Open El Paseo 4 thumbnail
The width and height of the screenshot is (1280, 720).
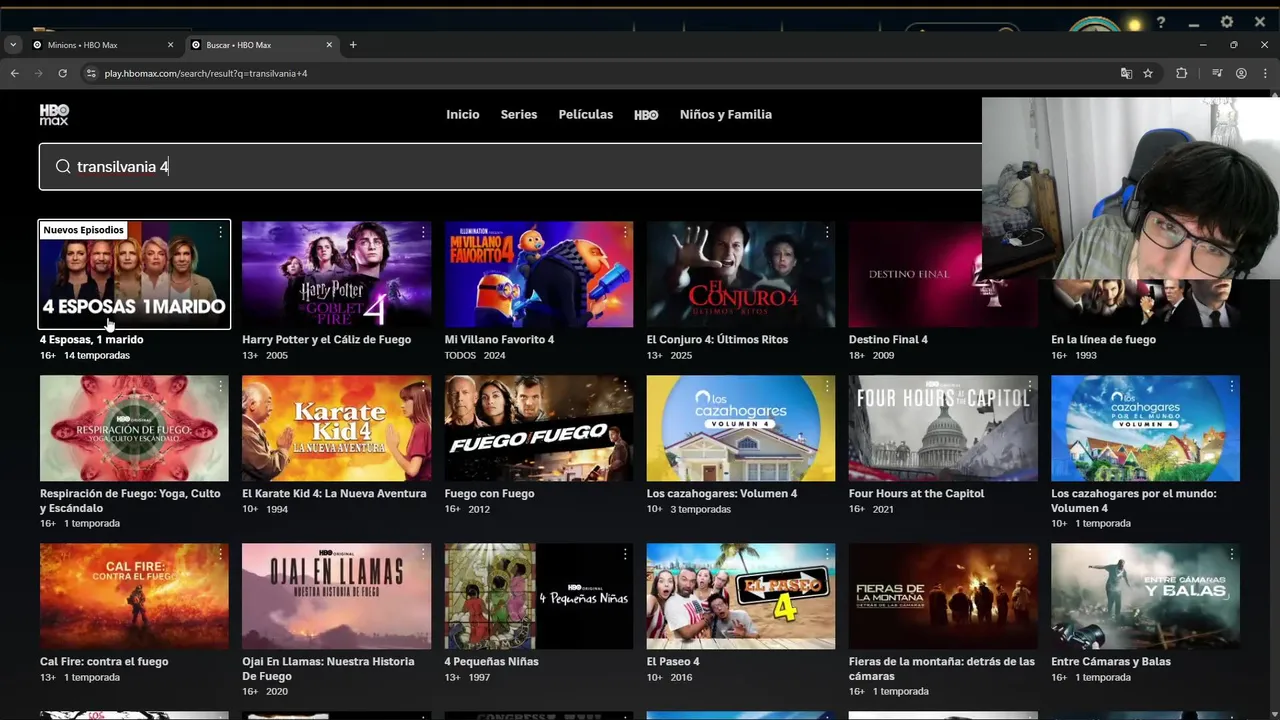pyautogui.click(x=741, y=596)
